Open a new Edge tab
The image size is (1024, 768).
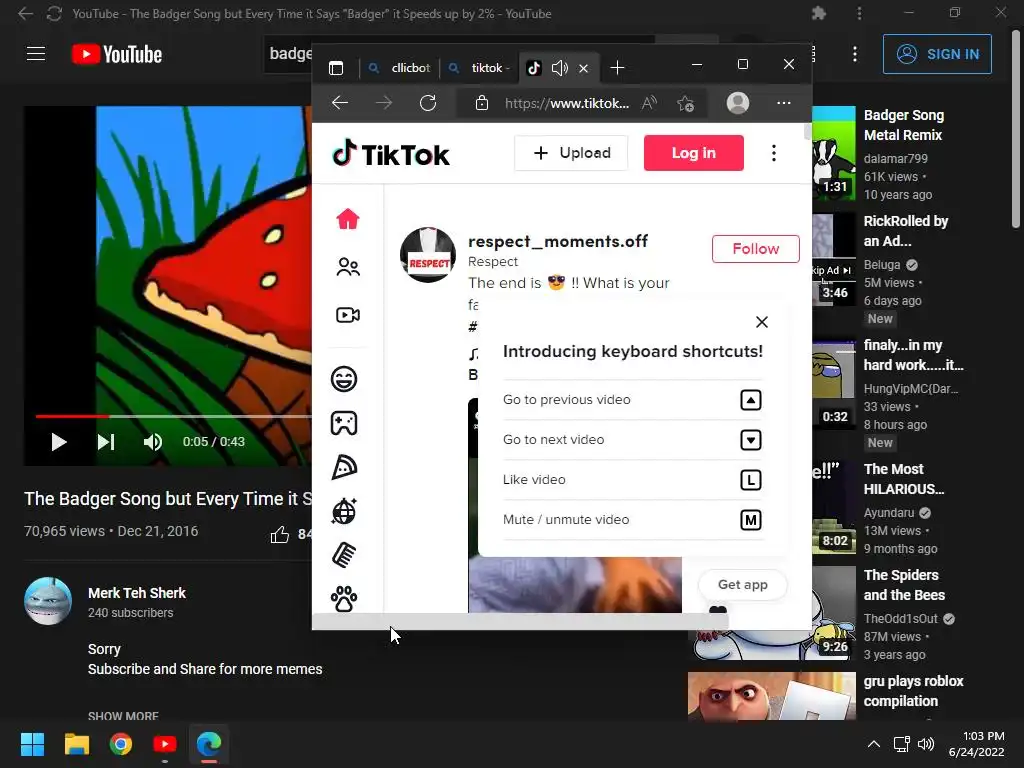point(617,67)
